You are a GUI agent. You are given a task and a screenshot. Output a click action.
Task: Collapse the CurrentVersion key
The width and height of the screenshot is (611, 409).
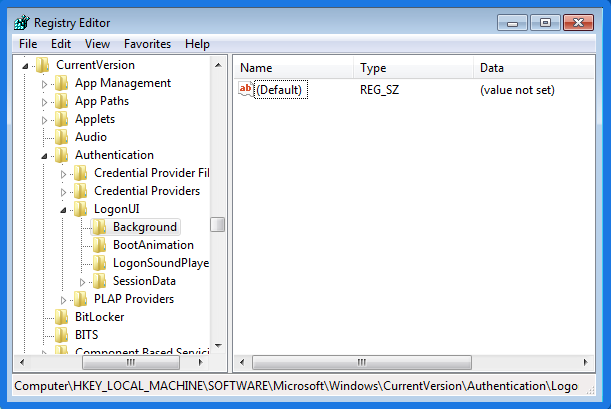[x=25, y=66]
